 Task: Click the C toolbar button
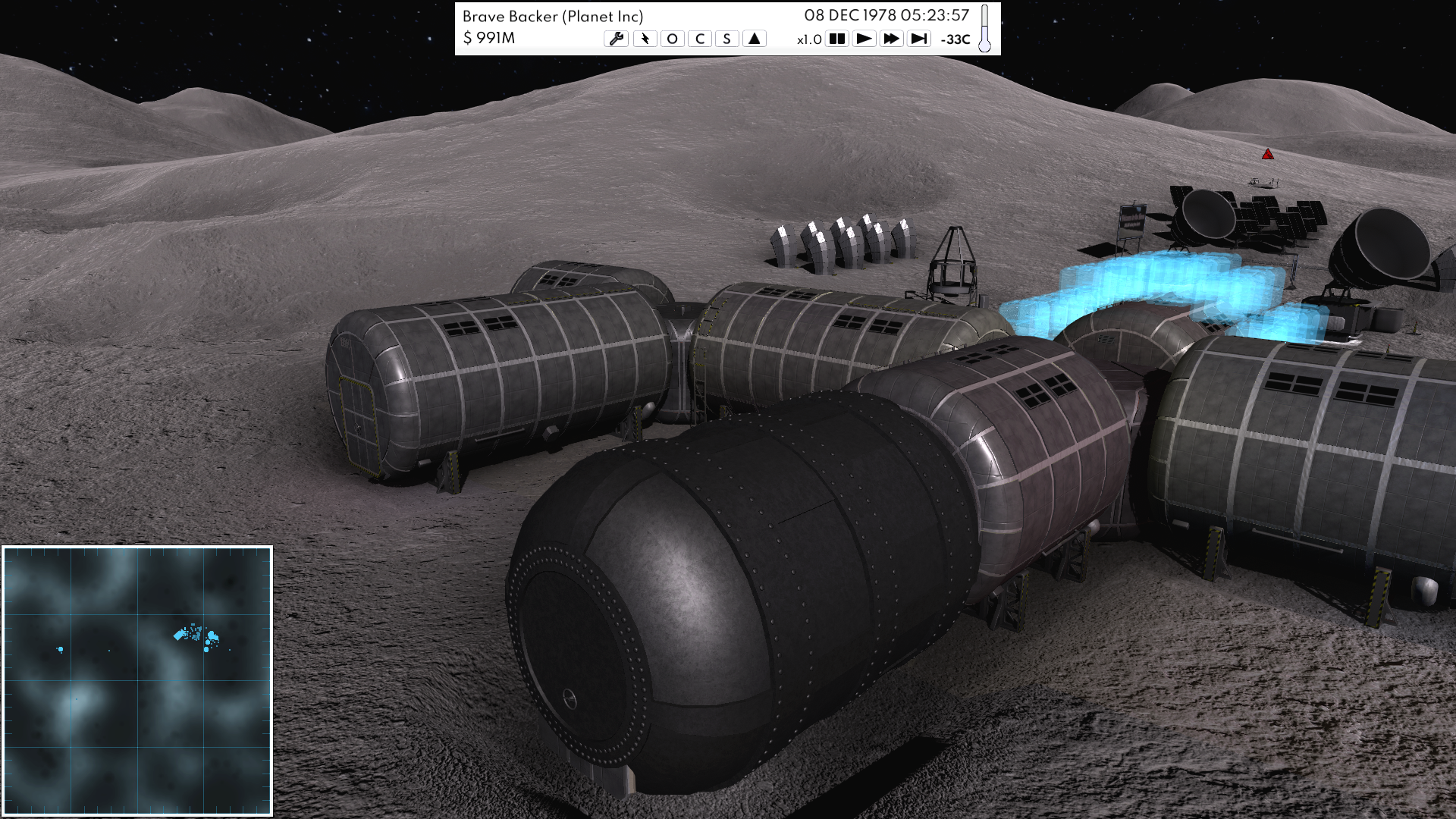coord(699,39)
